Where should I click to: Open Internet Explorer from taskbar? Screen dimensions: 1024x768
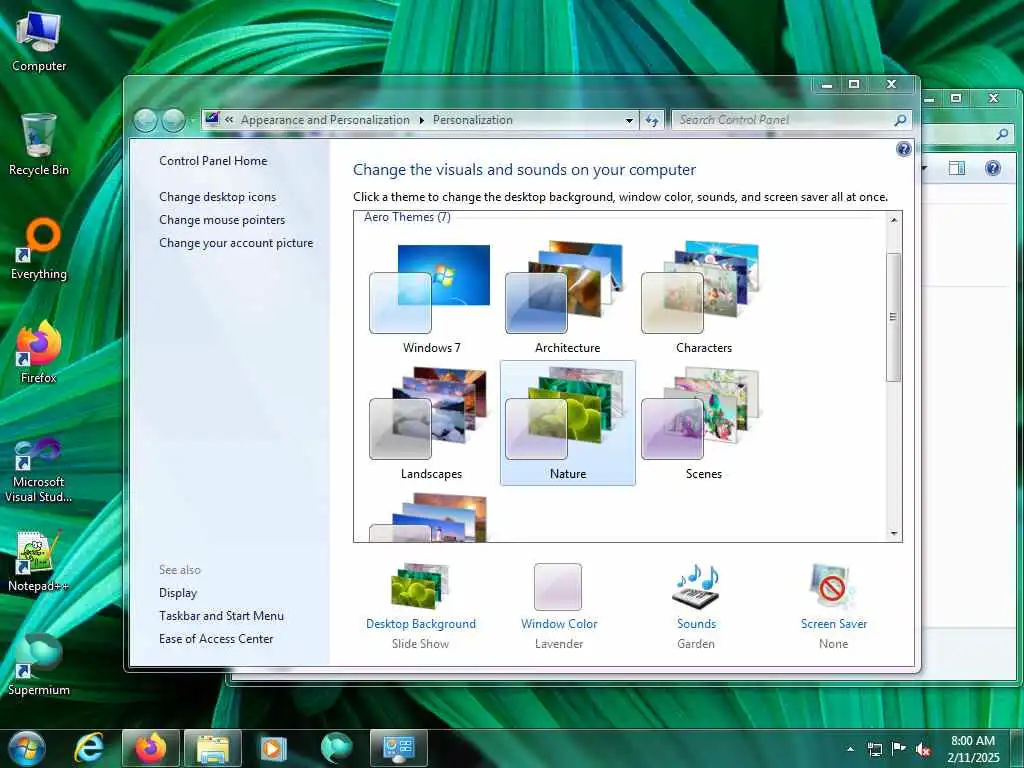(88, 748)
